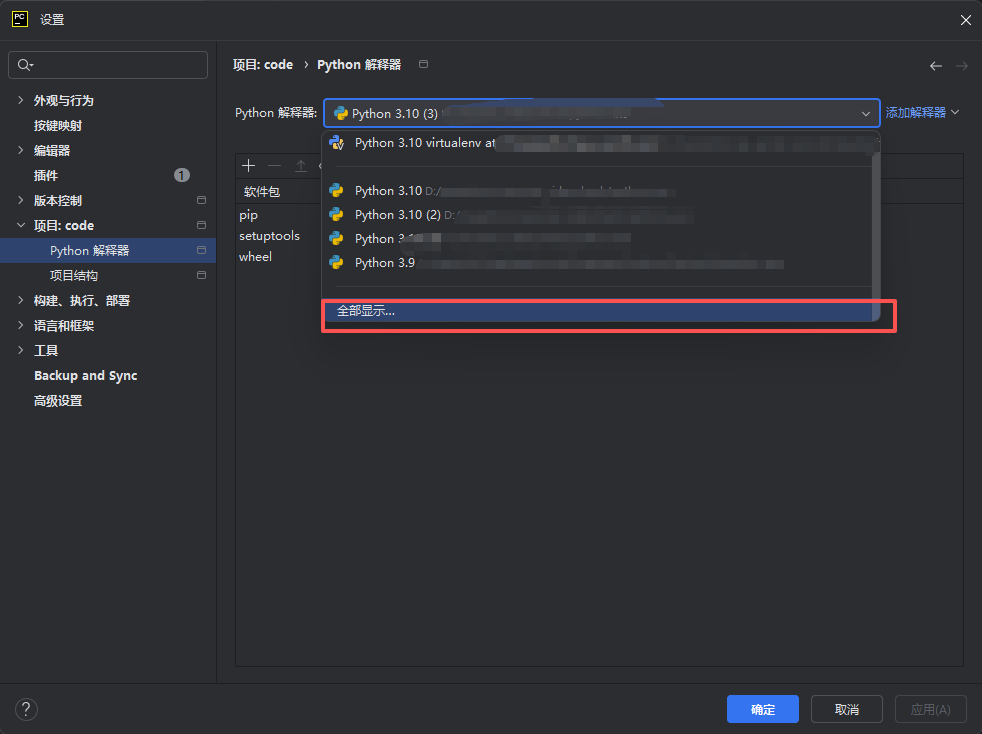Click project marker icon next to 版本控制
This screenshot has width=982, height=734.
tap(202, 200)
